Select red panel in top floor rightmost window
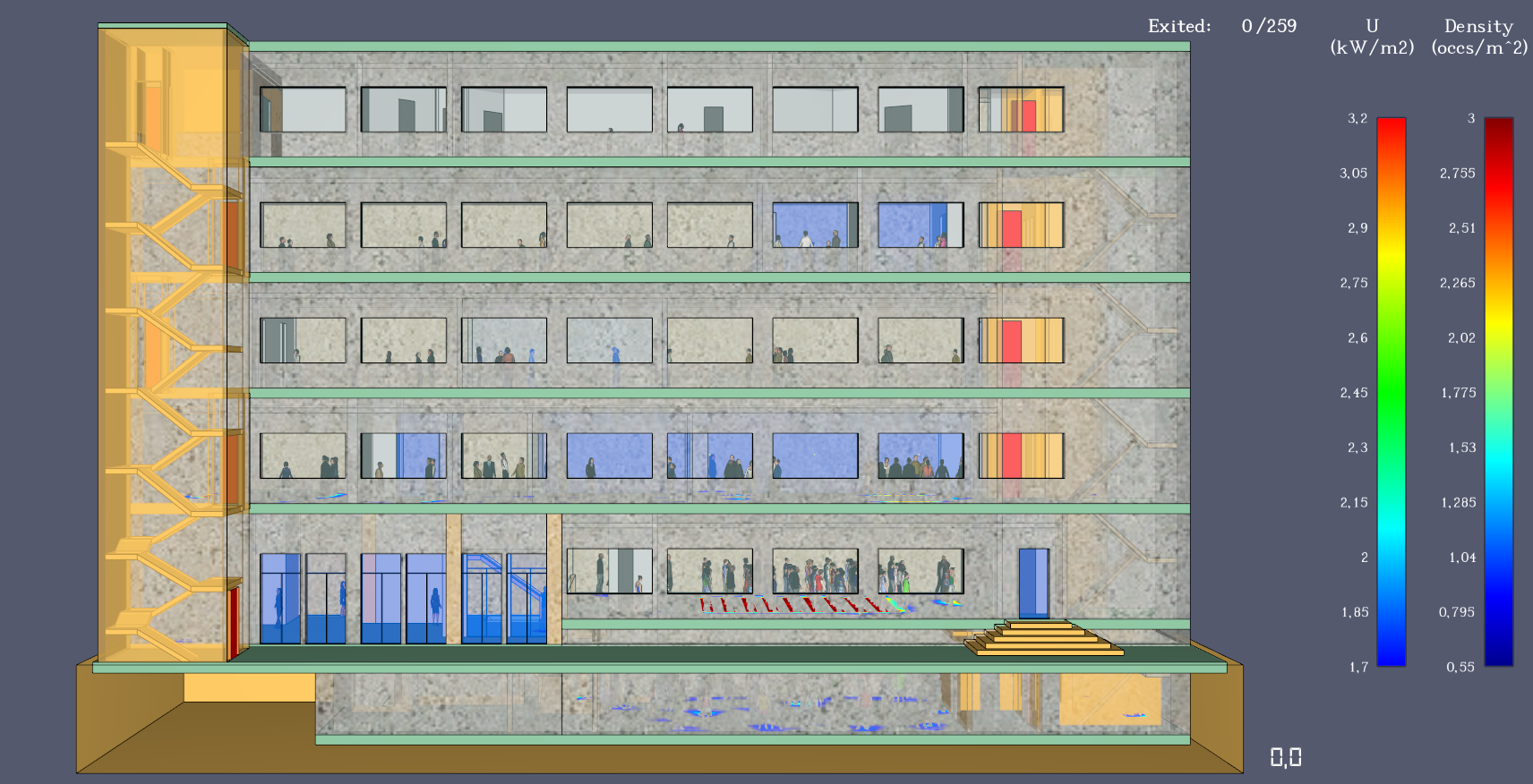 click(x=1028, y=115)
